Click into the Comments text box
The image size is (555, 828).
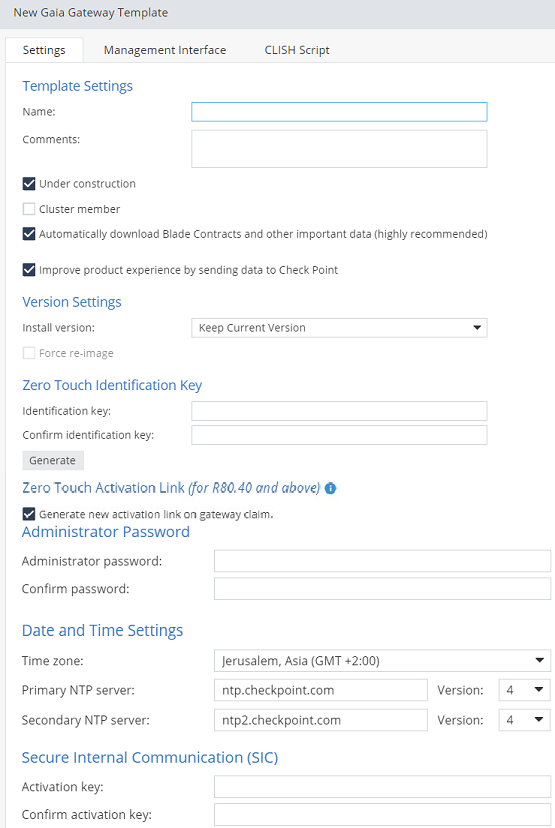coord(339,149)
